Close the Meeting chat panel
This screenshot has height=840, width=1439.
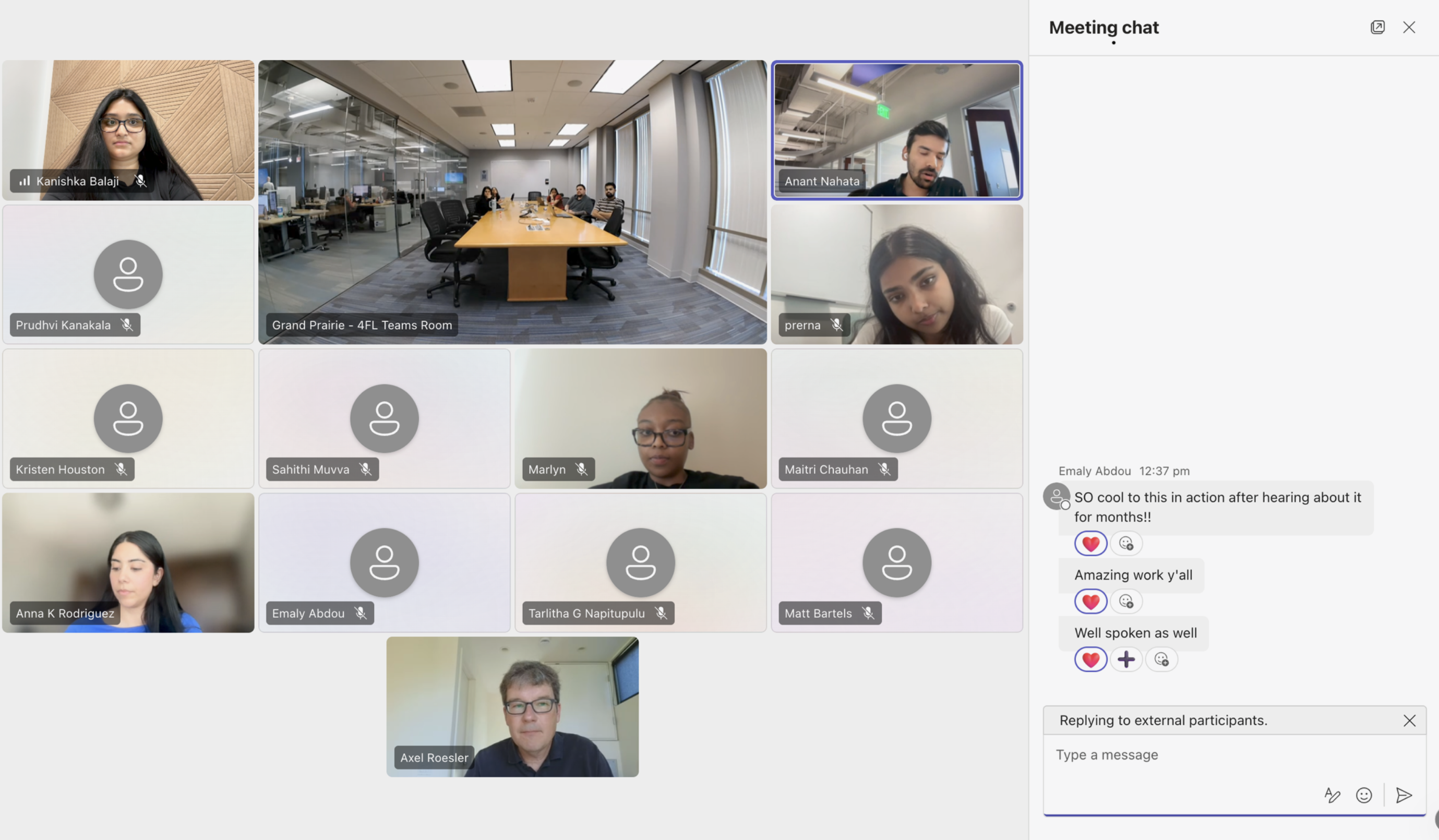pyautogui.click(x=1409, y=27)
